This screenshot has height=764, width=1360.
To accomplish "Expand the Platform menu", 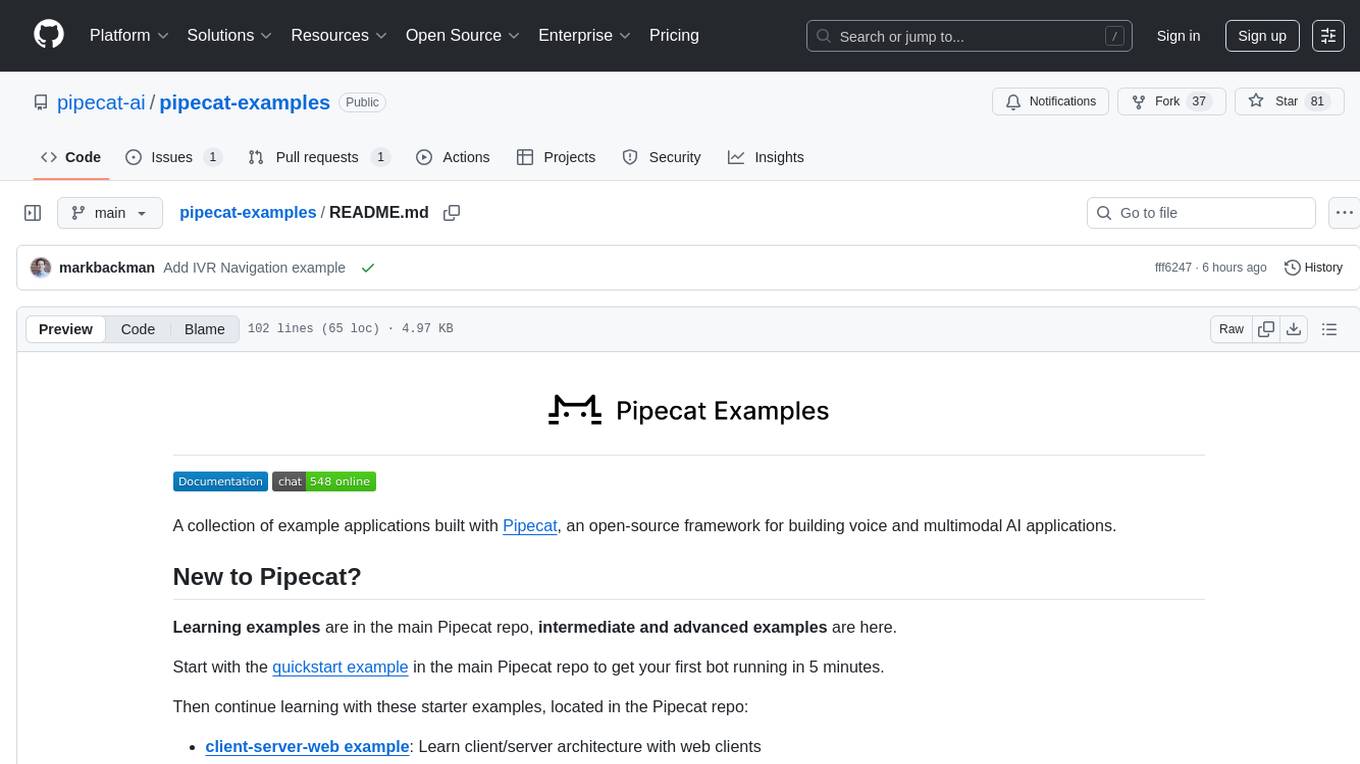I will pyautogui.click(x=129, y=35).
